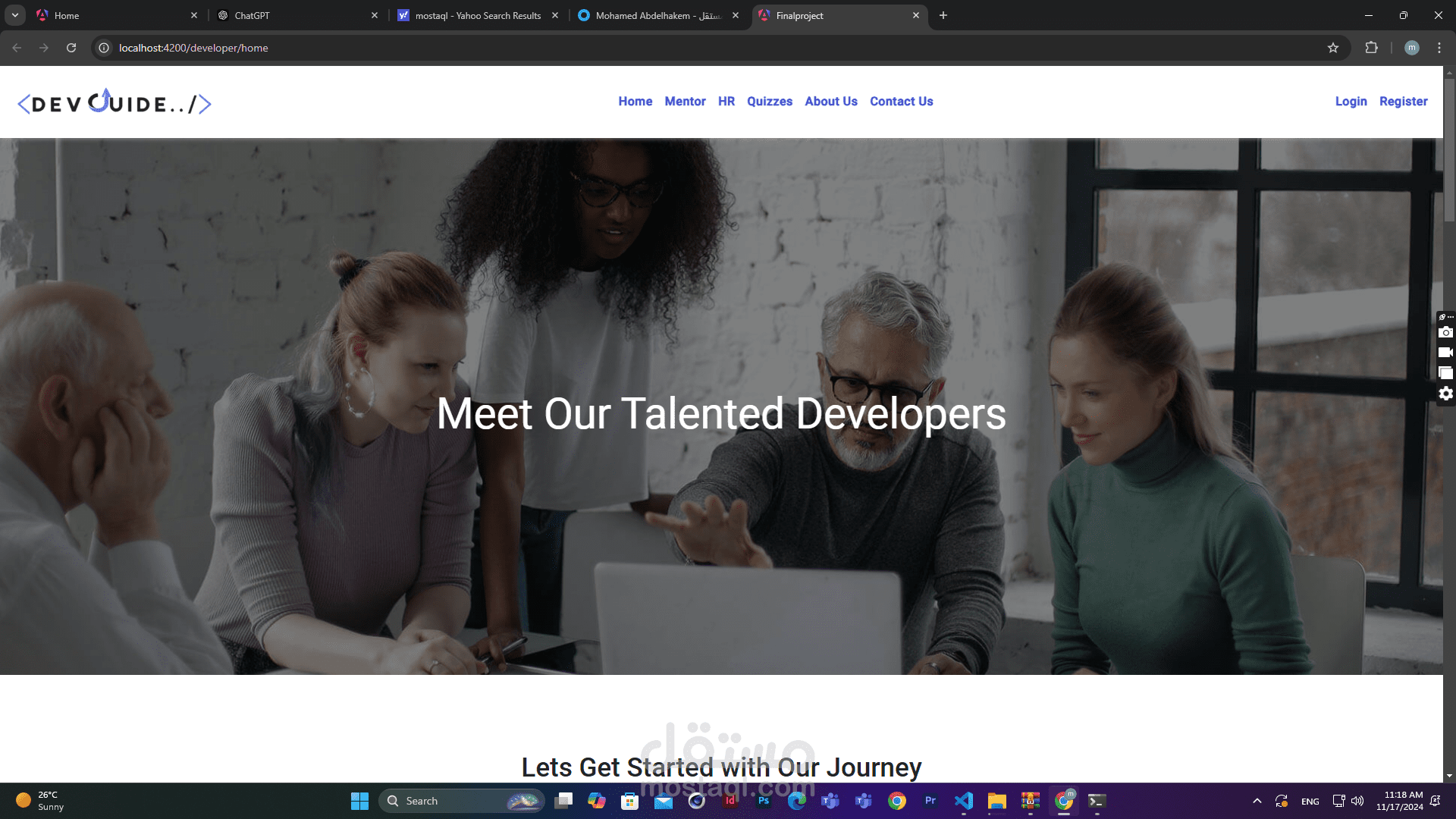The width and height of the screenshot is (1456, 819).
Task: Open Chrome three-dot menu
Action: 1439,48
